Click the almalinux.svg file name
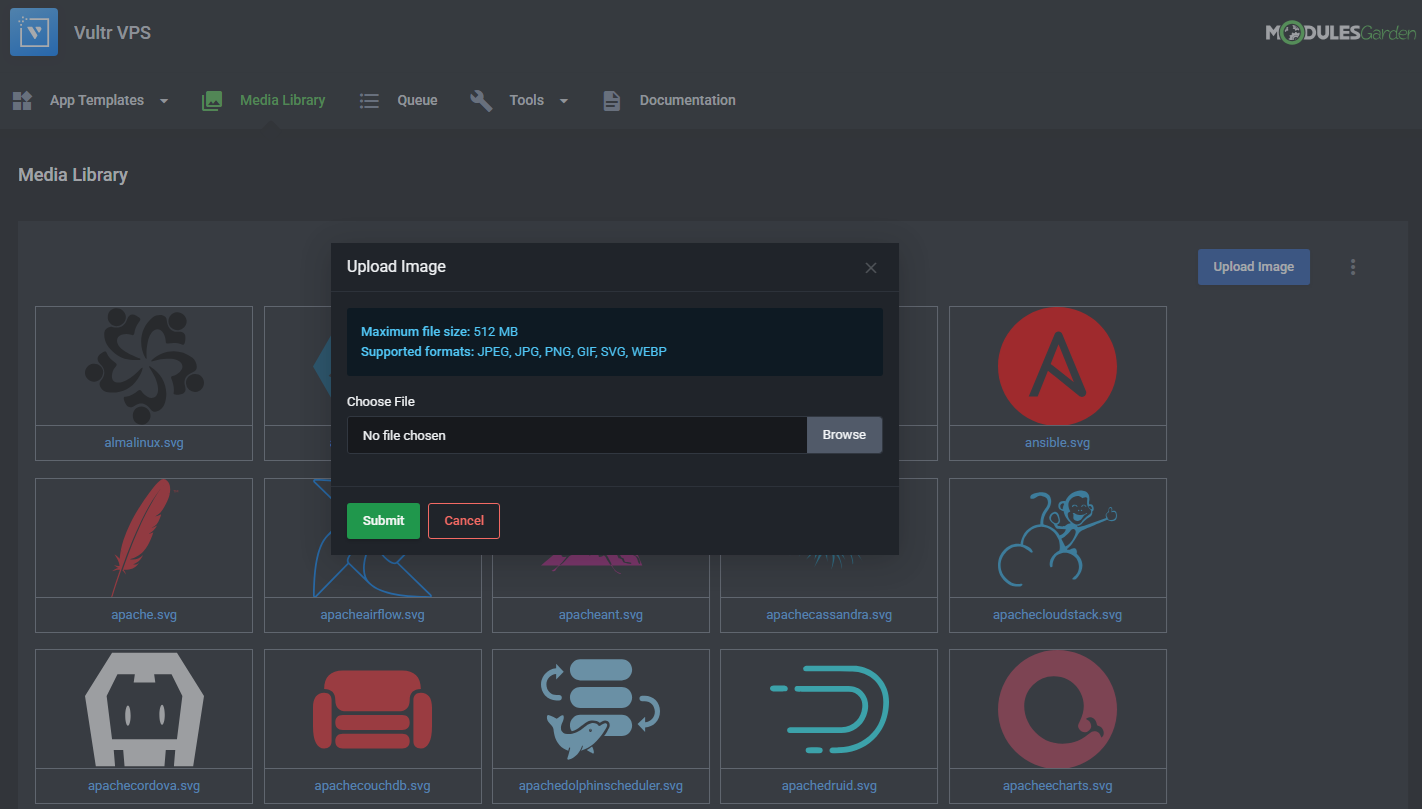Image resolution: width=1422 pixels, height=809 pixels. [144, 443]
